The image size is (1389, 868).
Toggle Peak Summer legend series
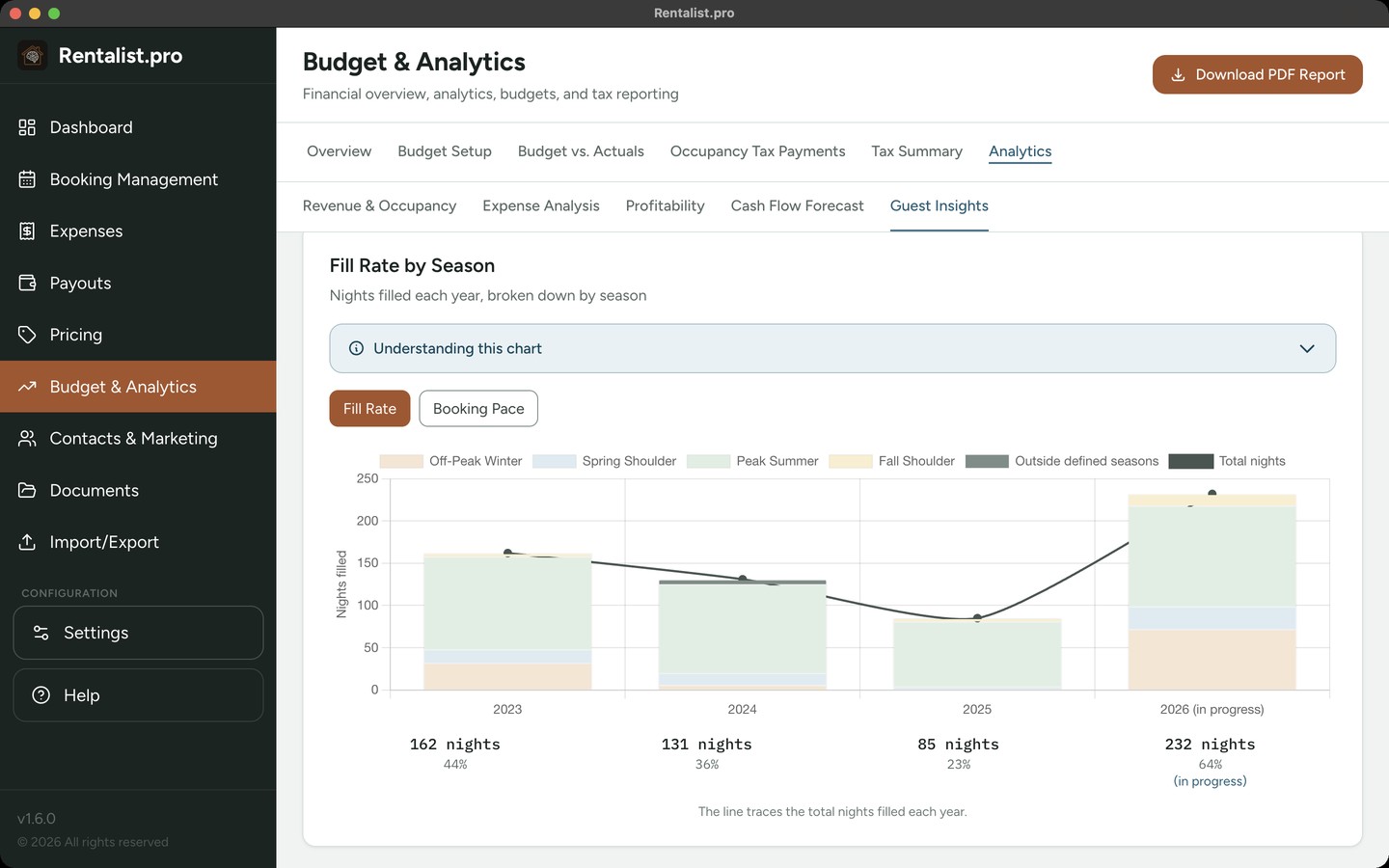(753, 461)
